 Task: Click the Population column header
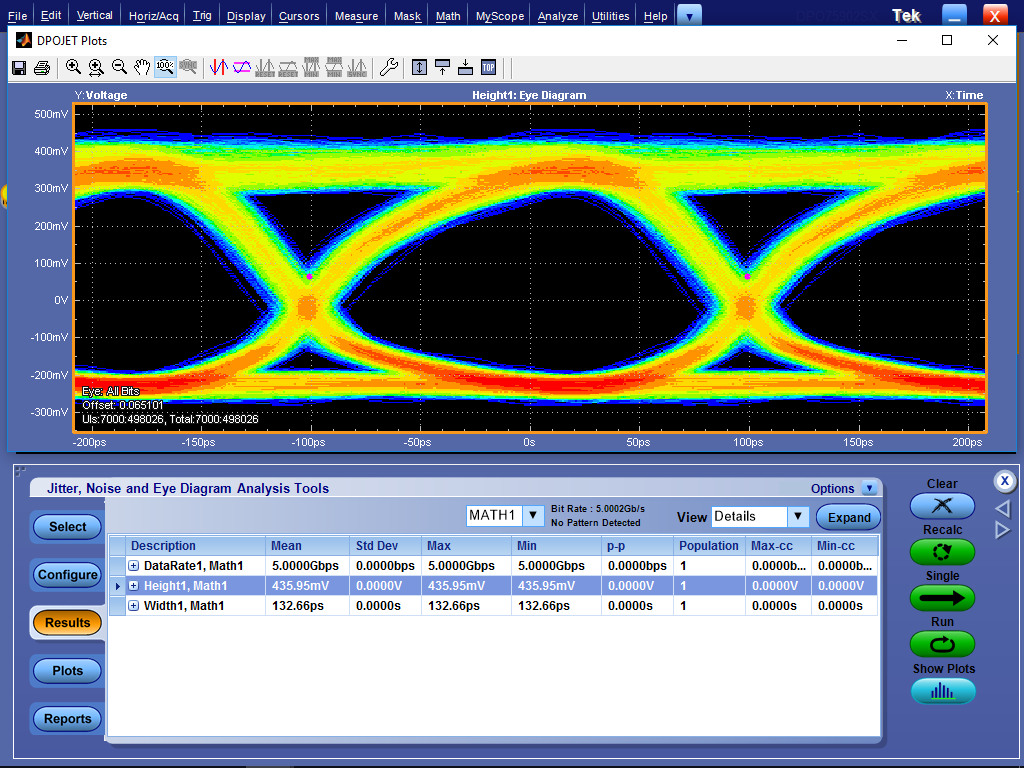(x=709, y=546)
